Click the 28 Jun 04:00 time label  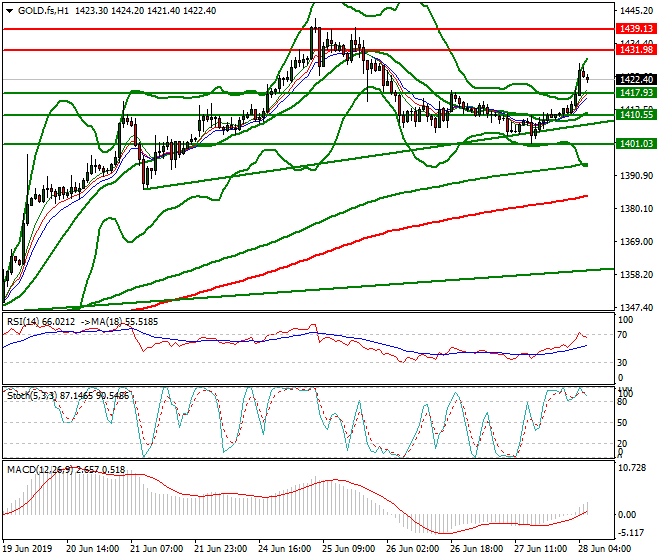tap(604, 549)
